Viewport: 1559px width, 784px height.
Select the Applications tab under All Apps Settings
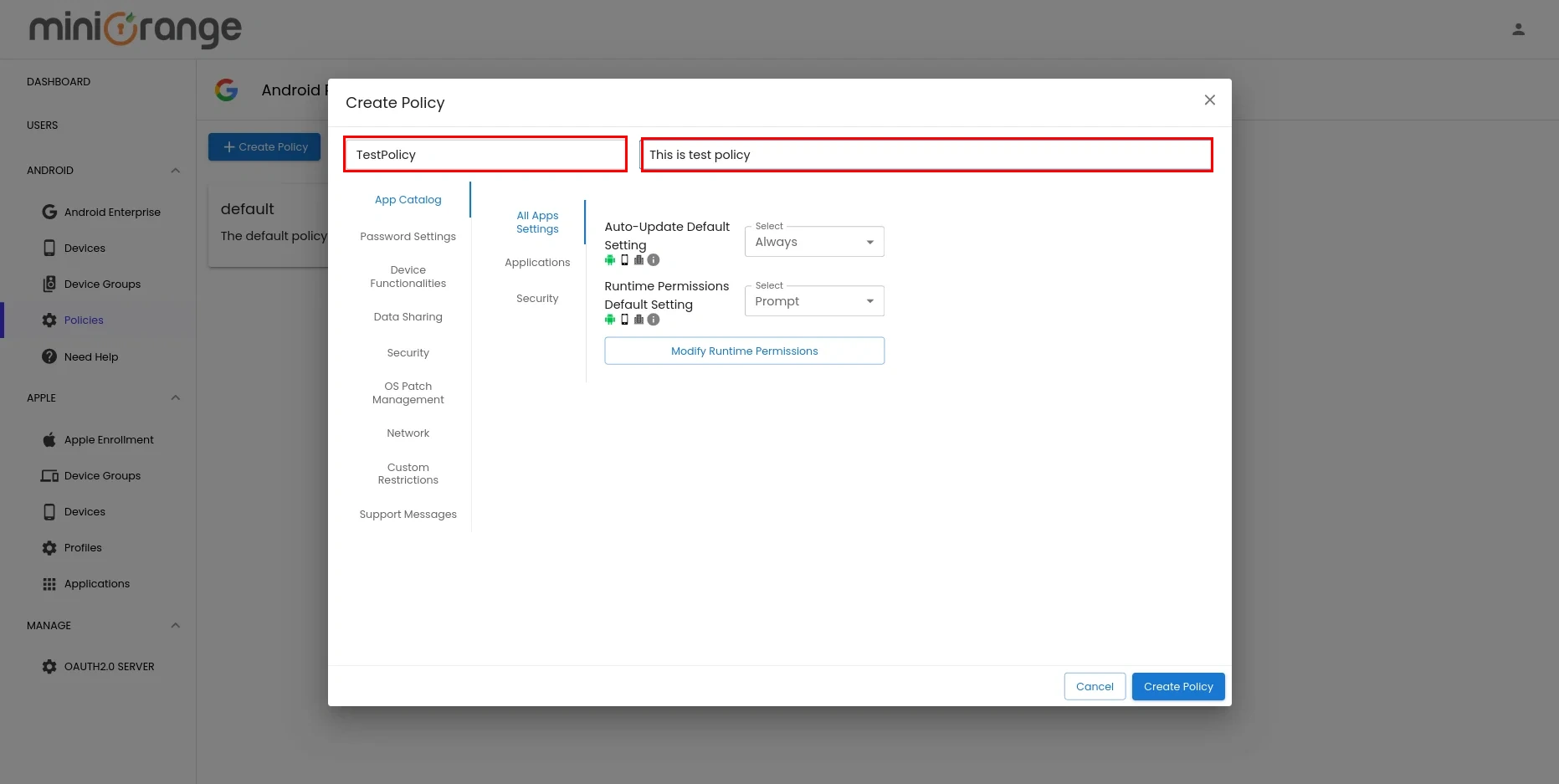pos(536,262)
